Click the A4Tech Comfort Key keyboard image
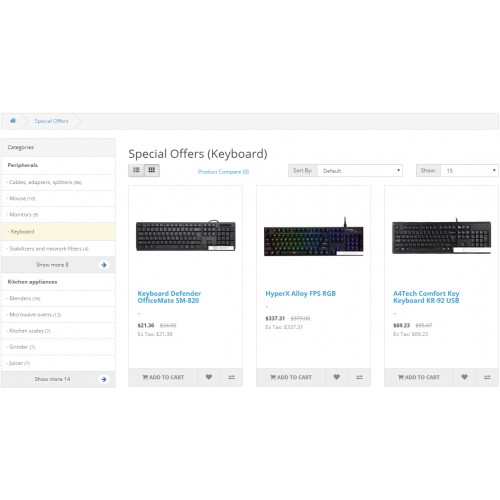The image size is (500, 500). [441, 236]
